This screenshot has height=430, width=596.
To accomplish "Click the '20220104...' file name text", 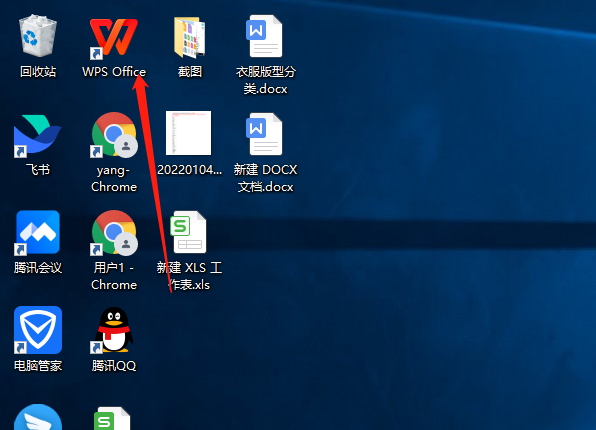I will (x=190, y=170).
